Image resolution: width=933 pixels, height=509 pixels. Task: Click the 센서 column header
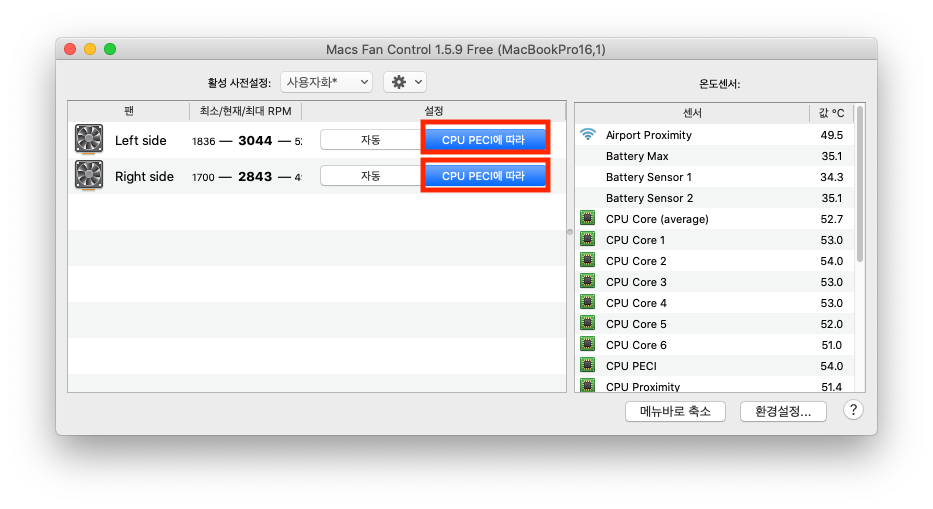point(692,113)
